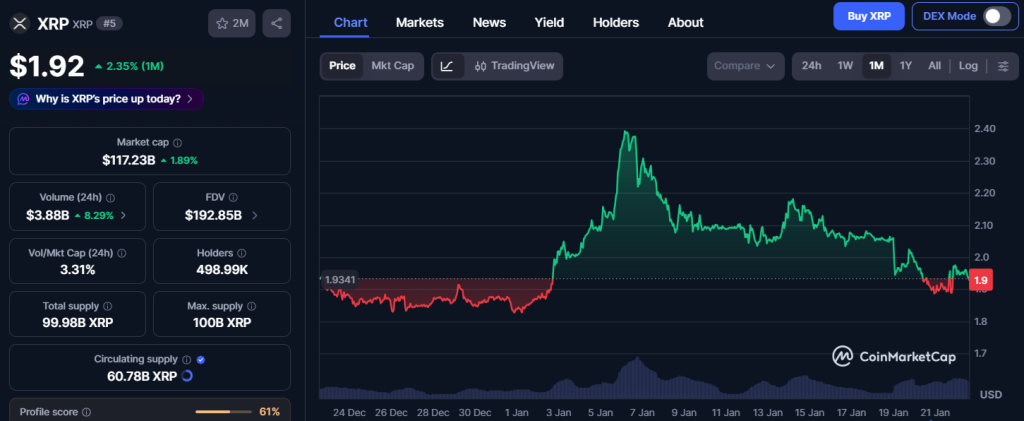Expand 'Why is XRP's price up today?'
The height and width of the screenshot is (421, 1024).
coord(106,99)
